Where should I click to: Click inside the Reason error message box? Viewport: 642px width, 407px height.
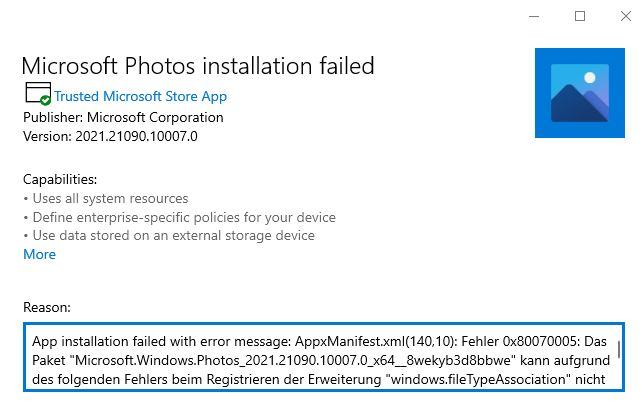pos(324,357)
